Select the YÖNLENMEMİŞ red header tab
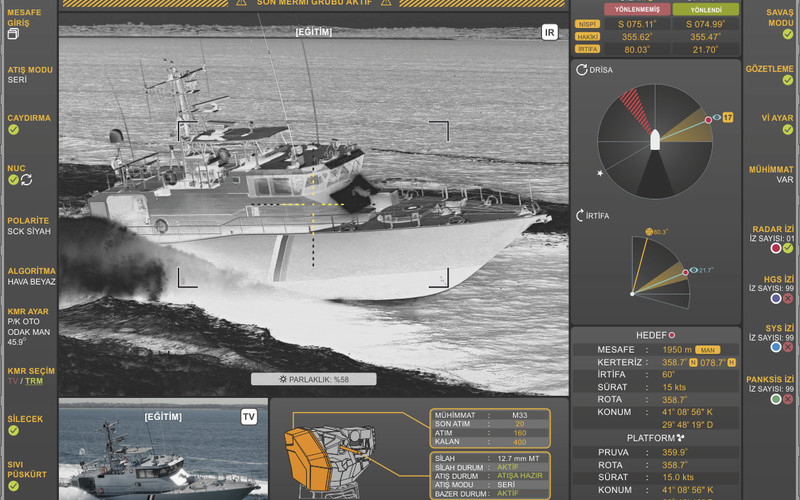Viewport: 800px width, 500px height. 637,10
